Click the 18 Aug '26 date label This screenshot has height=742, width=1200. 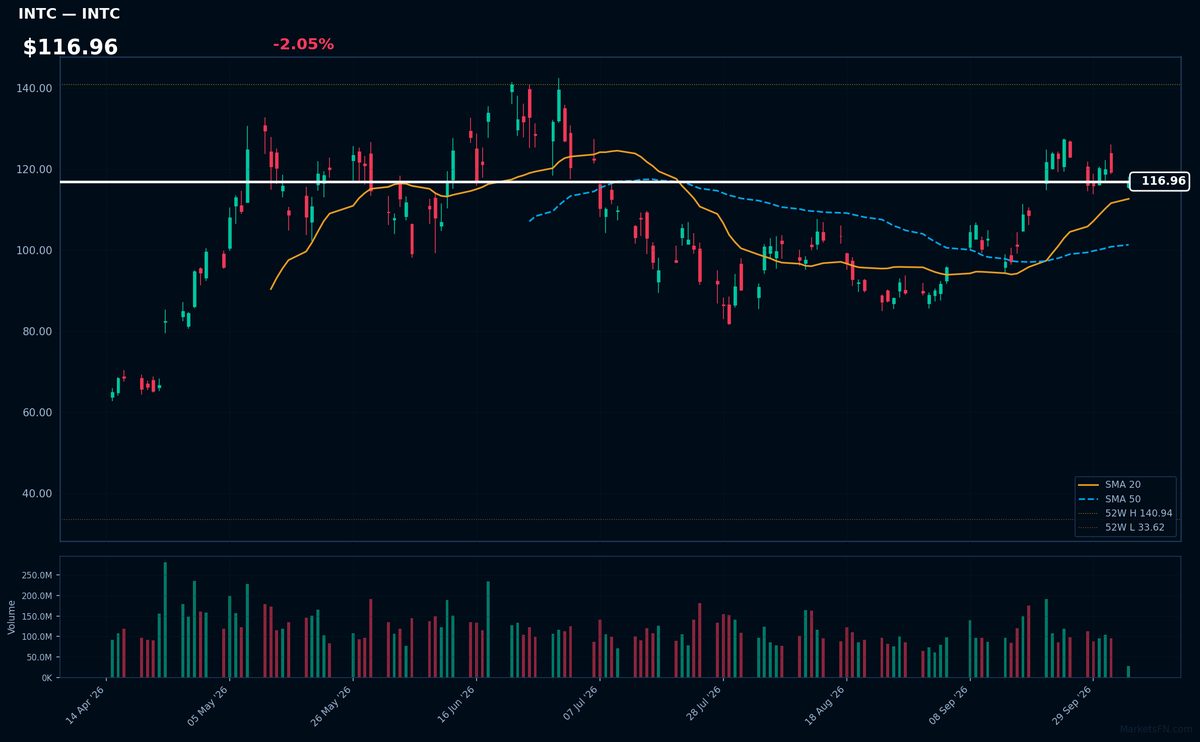coord(826,705)
